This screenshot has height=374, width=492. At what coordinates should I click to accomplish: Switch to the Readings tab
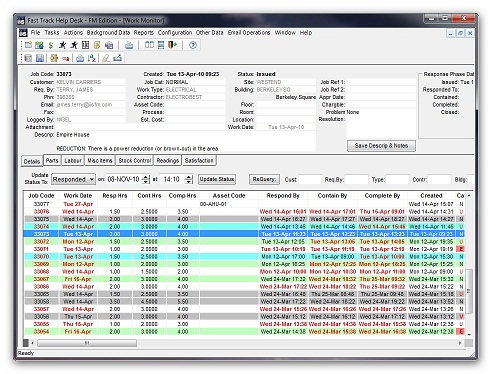click(x=168, y=161)
